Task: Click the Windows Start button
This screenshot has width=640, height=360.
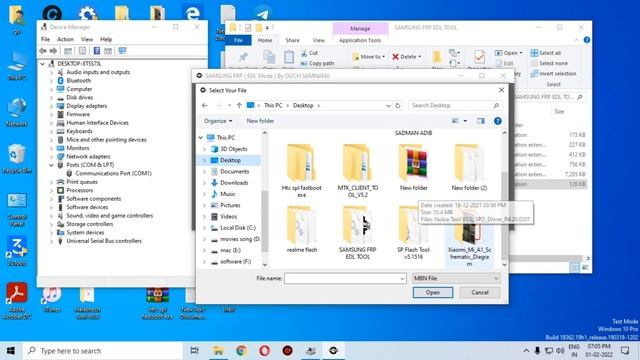Action: pyautogui.click(x=11, y=351)
